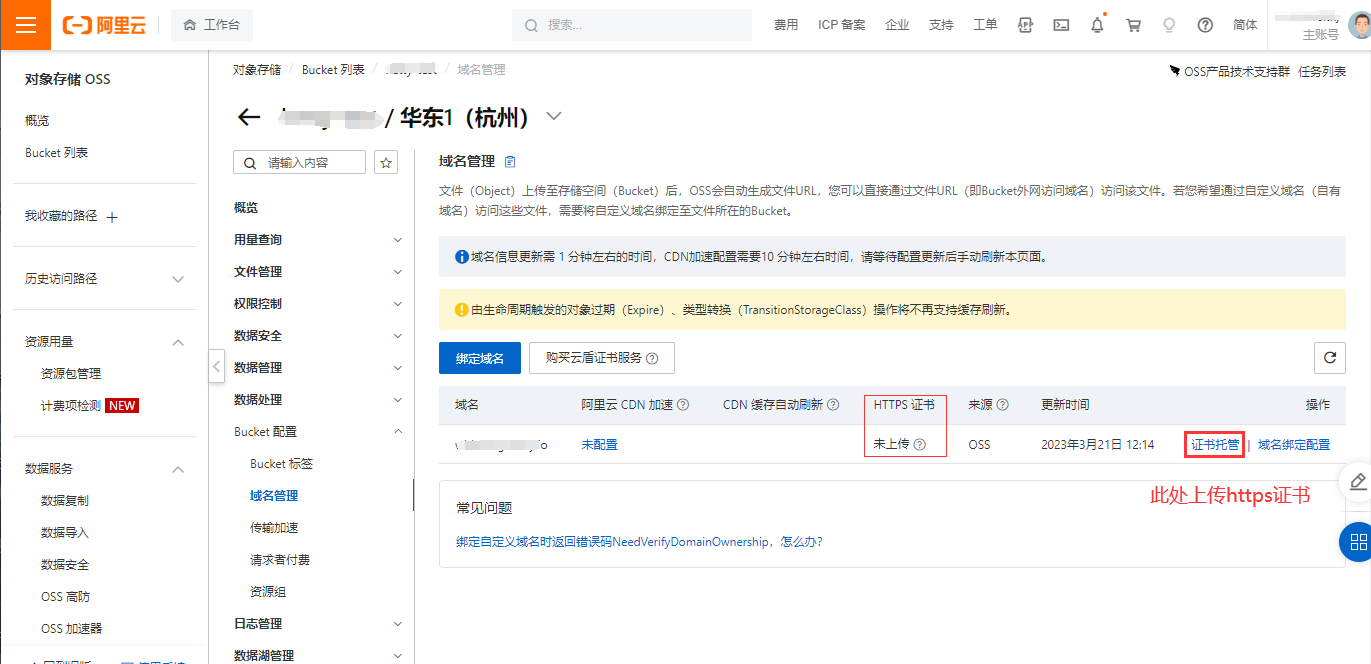Click the lightbulb icon in top bar
This screenshot has height=664, width=1371.
1169,25
